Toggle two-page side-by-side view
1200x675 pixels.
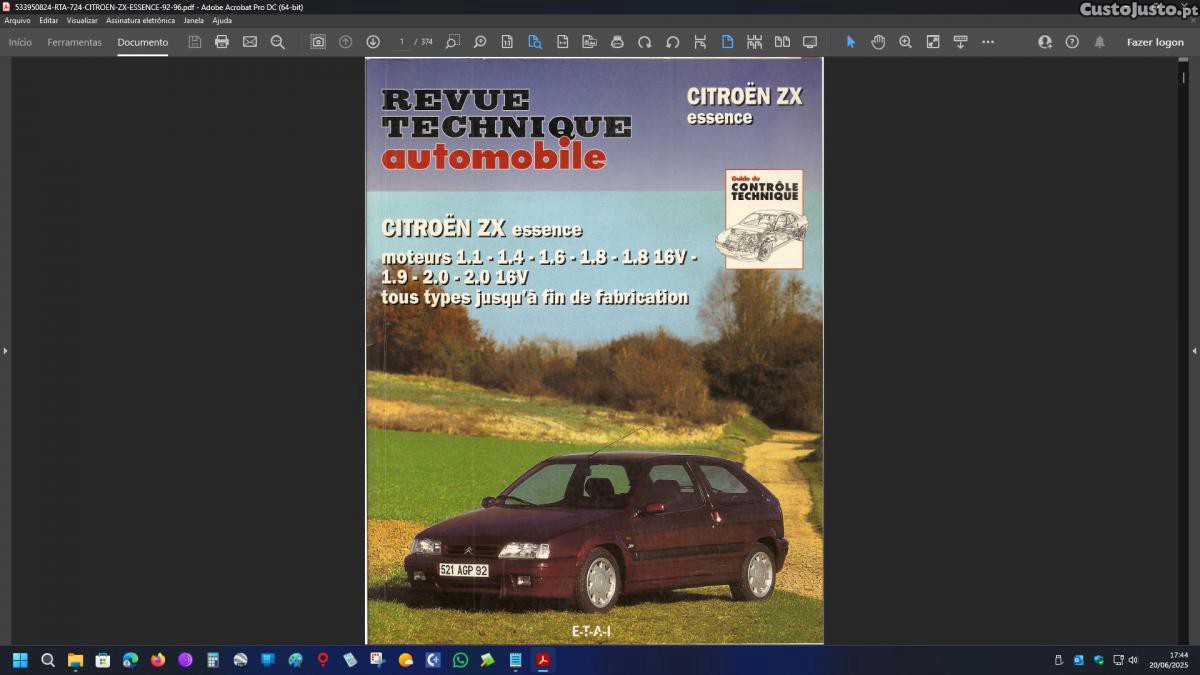(x=782, y=42)
